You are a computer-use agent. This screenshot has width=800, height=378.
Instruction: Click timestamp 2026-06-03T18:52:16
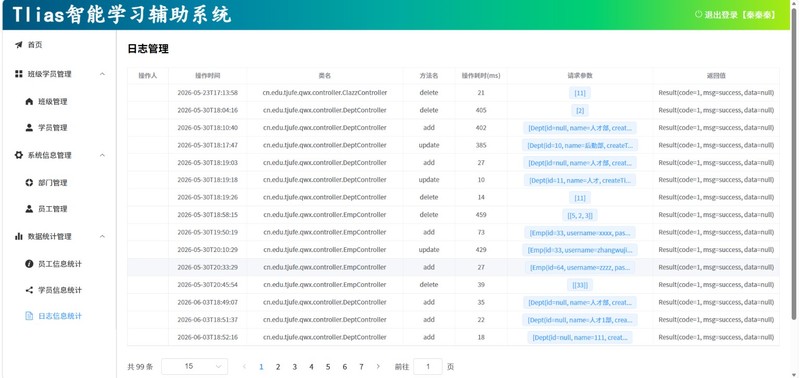(x=208, y=337)
